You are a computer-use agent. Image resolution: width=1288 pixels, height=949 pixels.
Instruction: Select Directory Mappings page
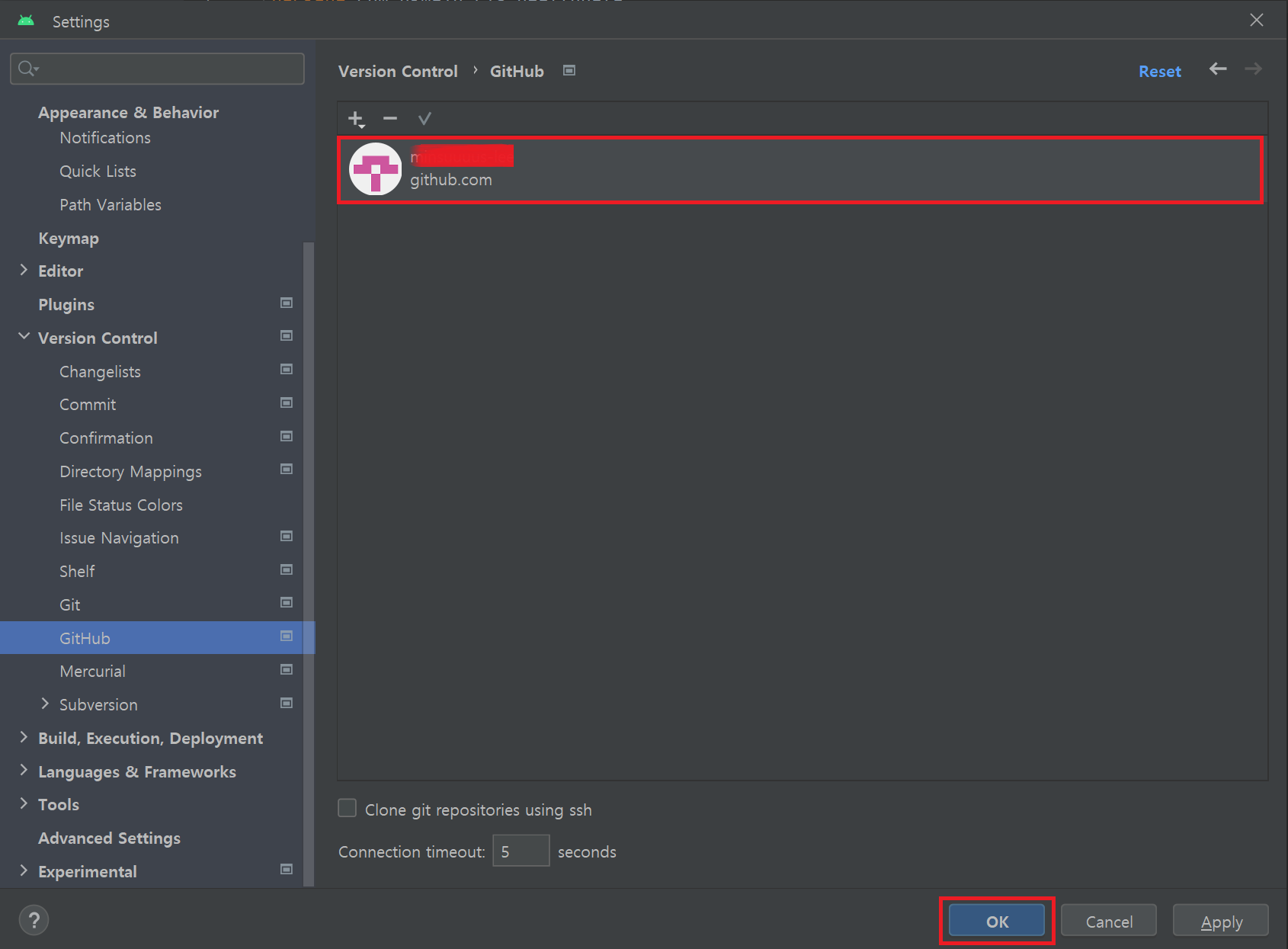(130, 472)
